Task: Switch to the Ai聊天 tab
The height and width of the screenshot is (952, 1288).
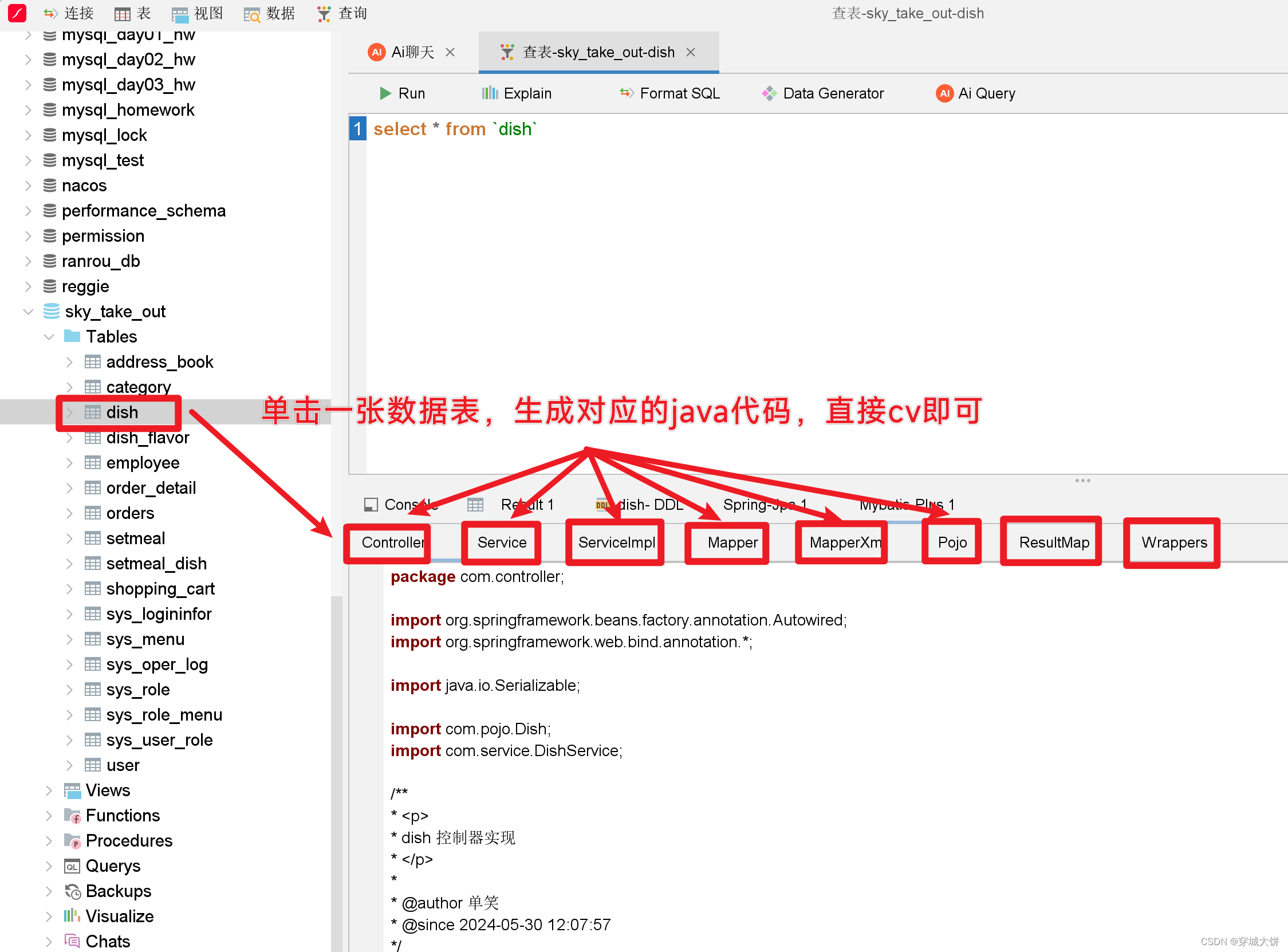Action: coord(411,52)
